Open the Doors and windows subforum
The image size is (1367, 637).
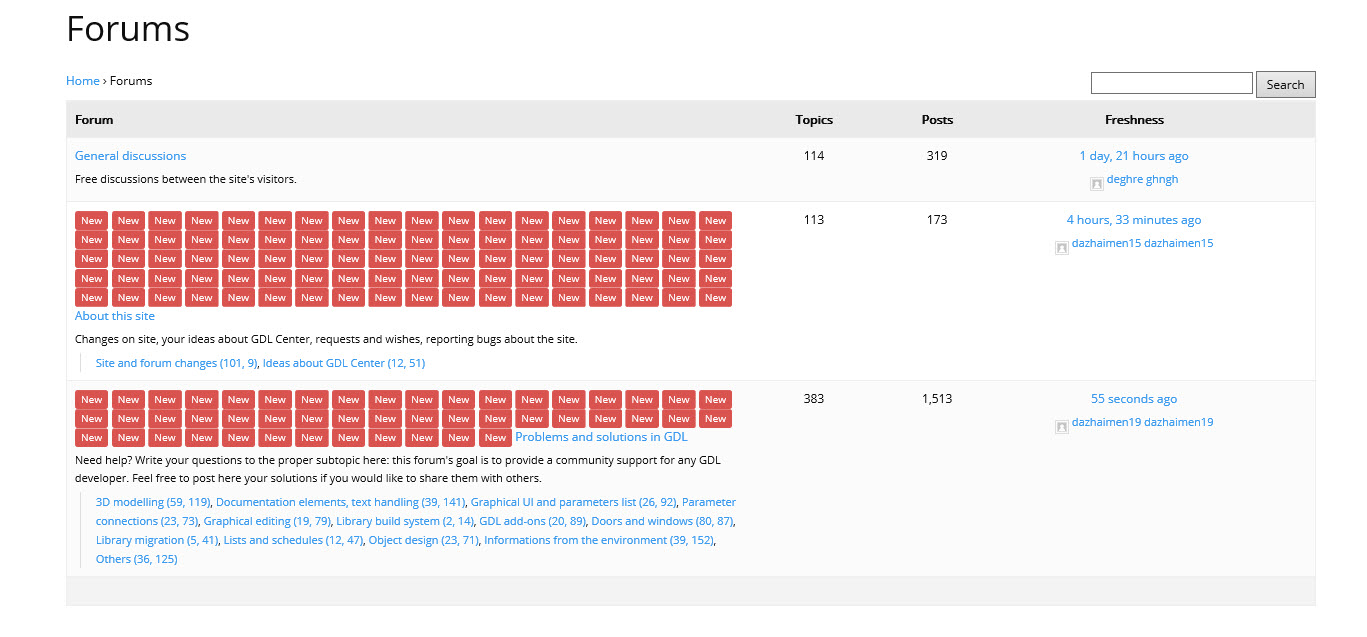pos(661,521)
